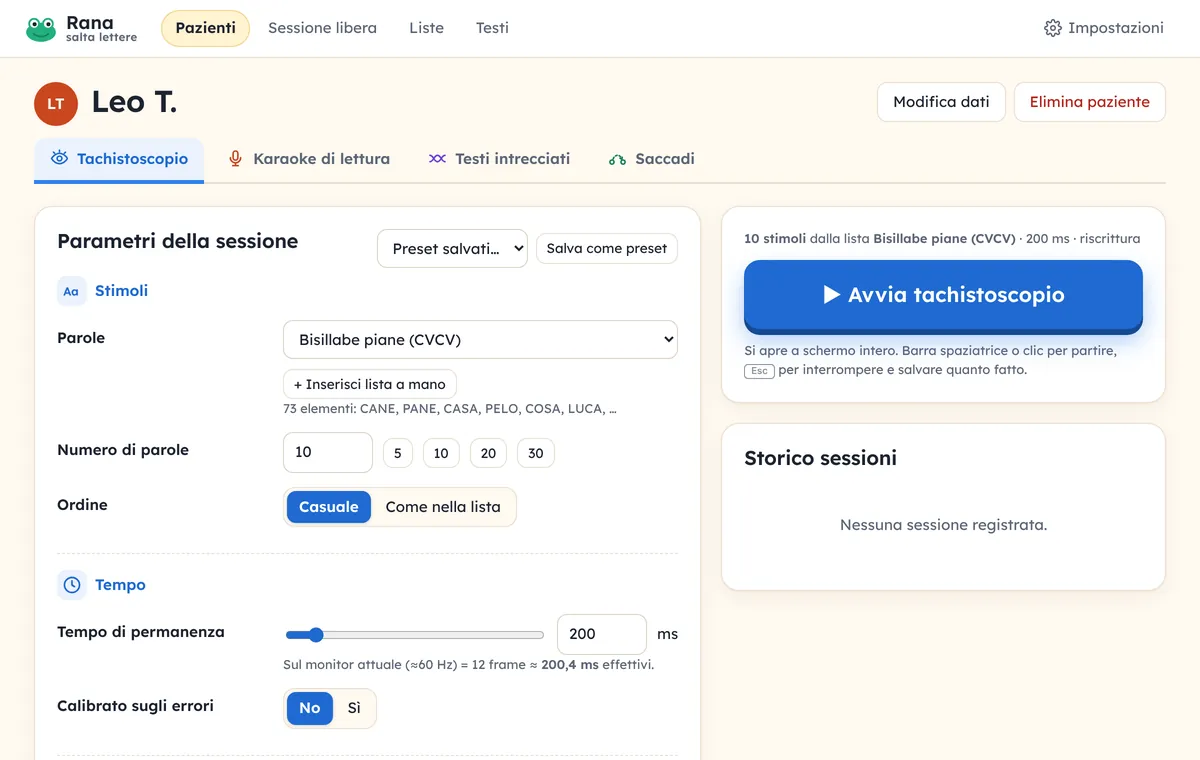Go to Sessione libera
Image resolution: width=1200 pixels, height=760 pixels.
322,28
